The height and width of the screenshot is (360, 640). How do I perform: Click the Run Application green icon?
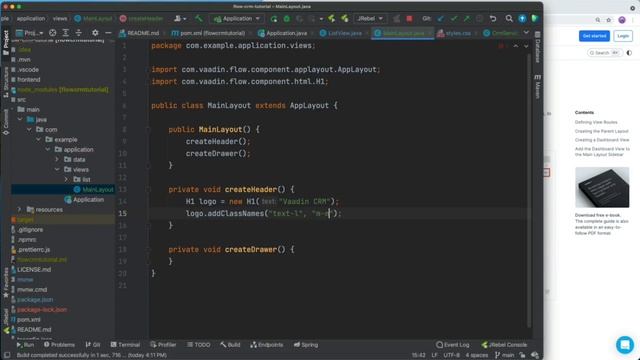pyautogui.click(x=273, y=18)
